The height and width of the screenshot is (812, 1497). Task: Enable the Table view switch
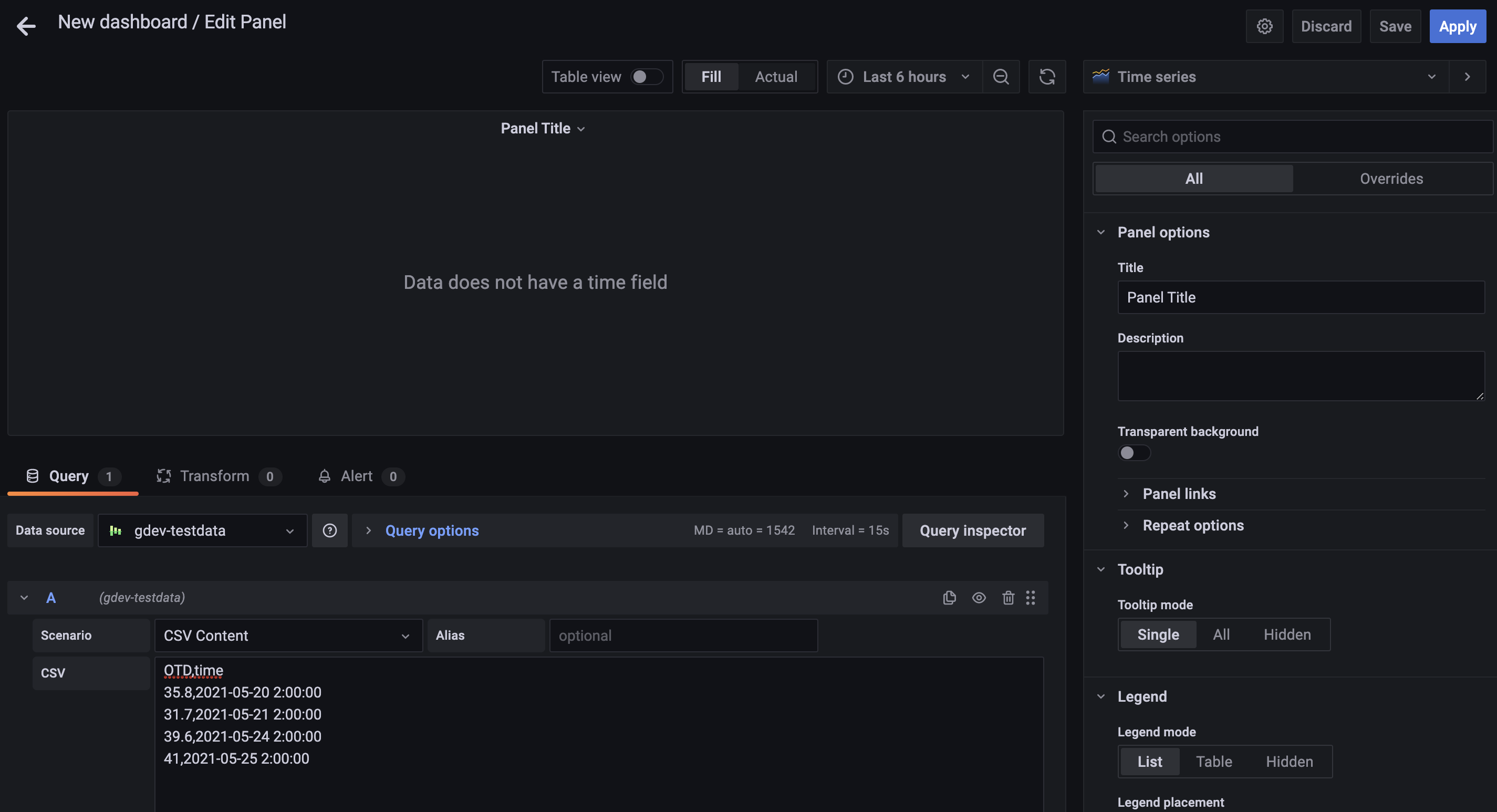point(646,77)
